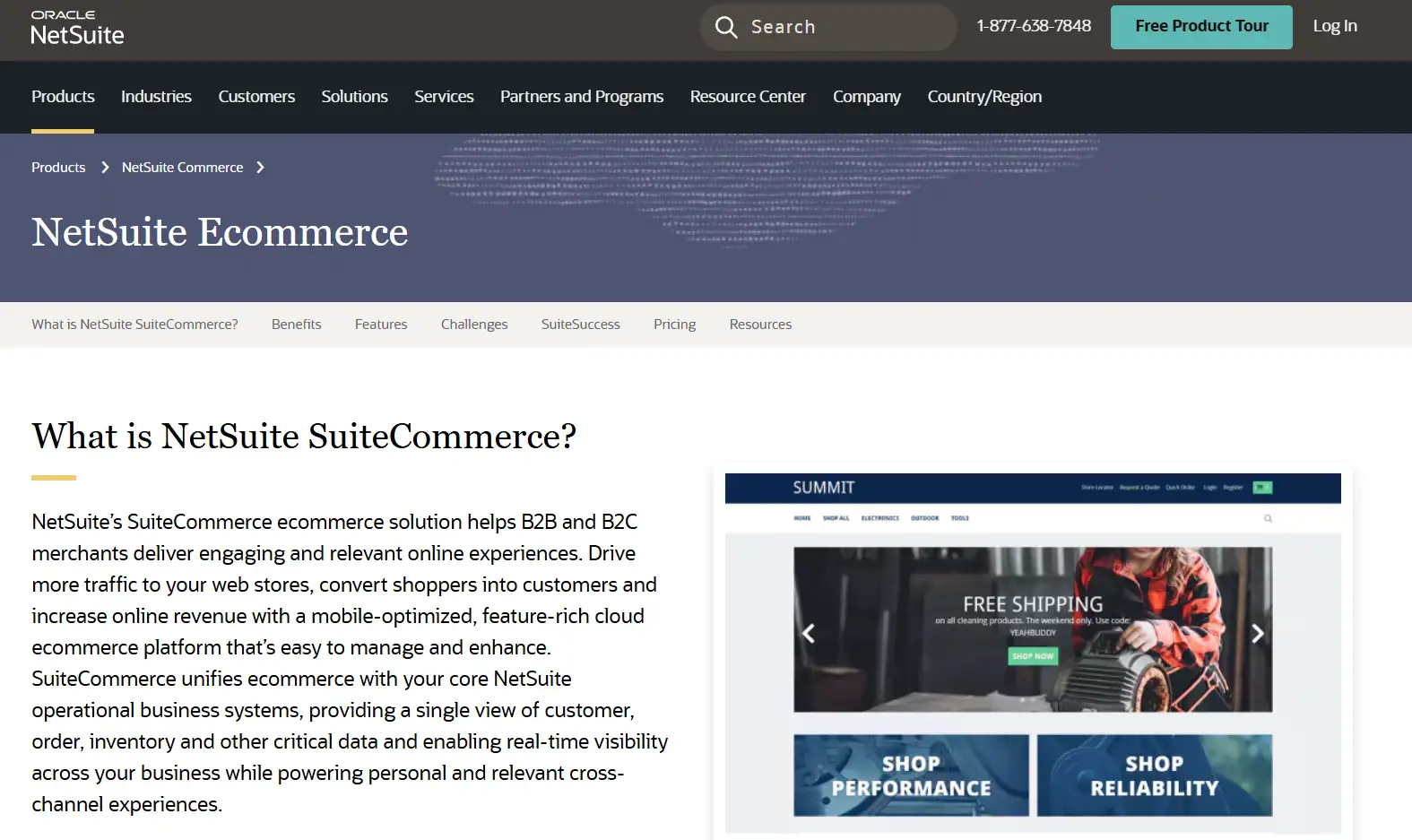The image size is (1412, 840).
Task: Click the FREE SHIPPING banner text
Action: coord(1033,604)
